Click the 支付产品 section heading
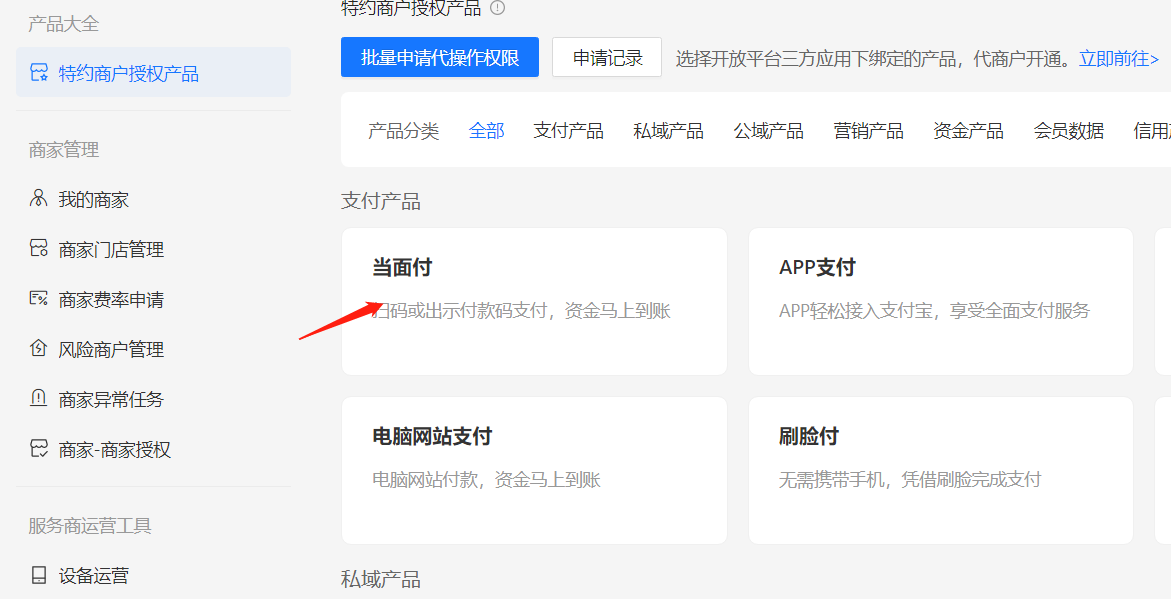 (x=381, y=201)
